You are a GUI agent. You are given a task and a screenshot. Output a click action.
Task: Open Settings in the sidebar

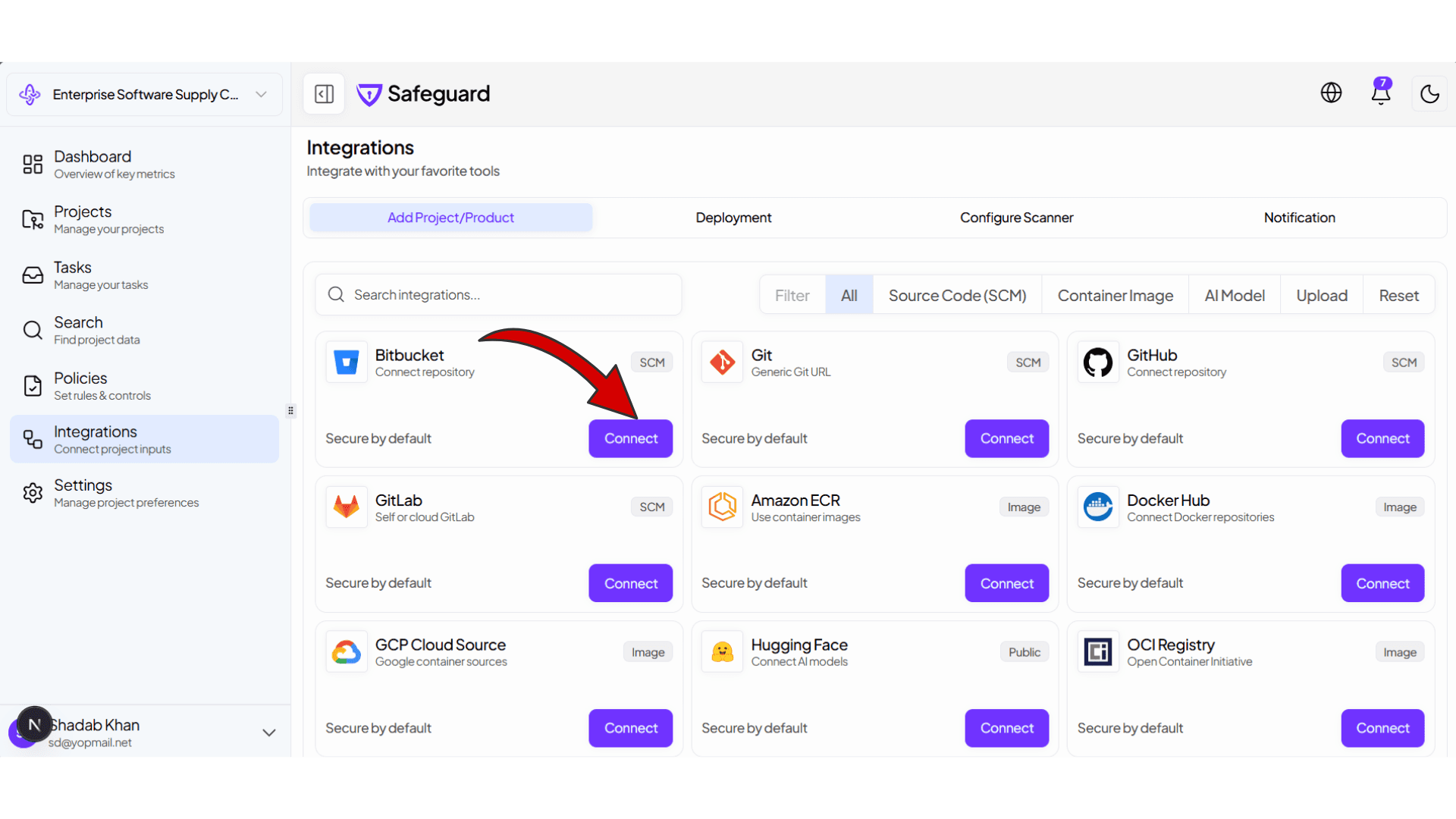pyautogui.click(x=144, y=493)
